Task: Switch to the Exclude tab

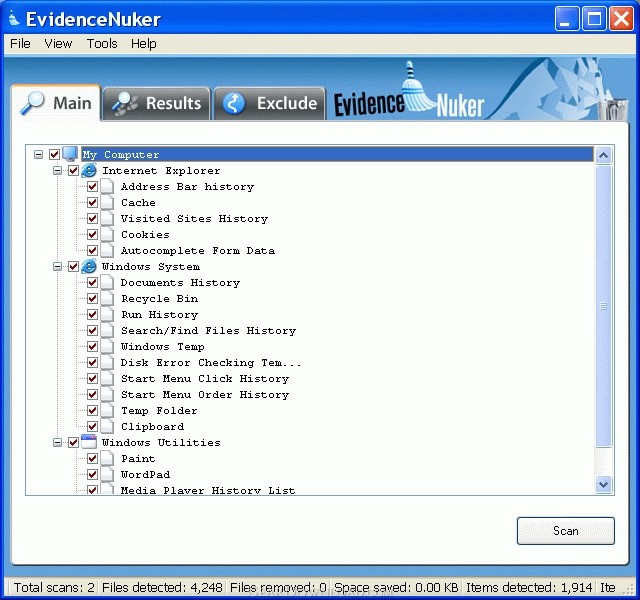Action: pos(270,103)
